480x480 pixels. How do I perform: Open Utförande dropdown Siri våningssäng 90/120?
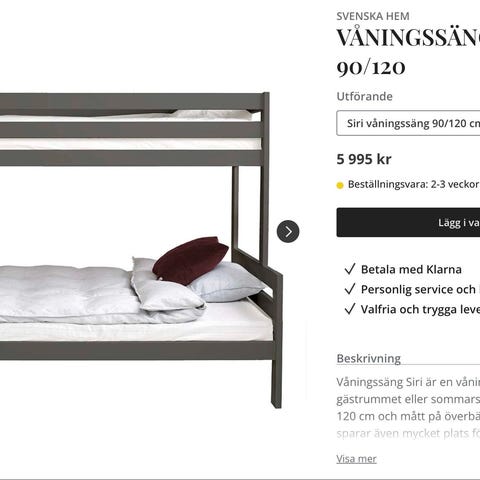408,123
